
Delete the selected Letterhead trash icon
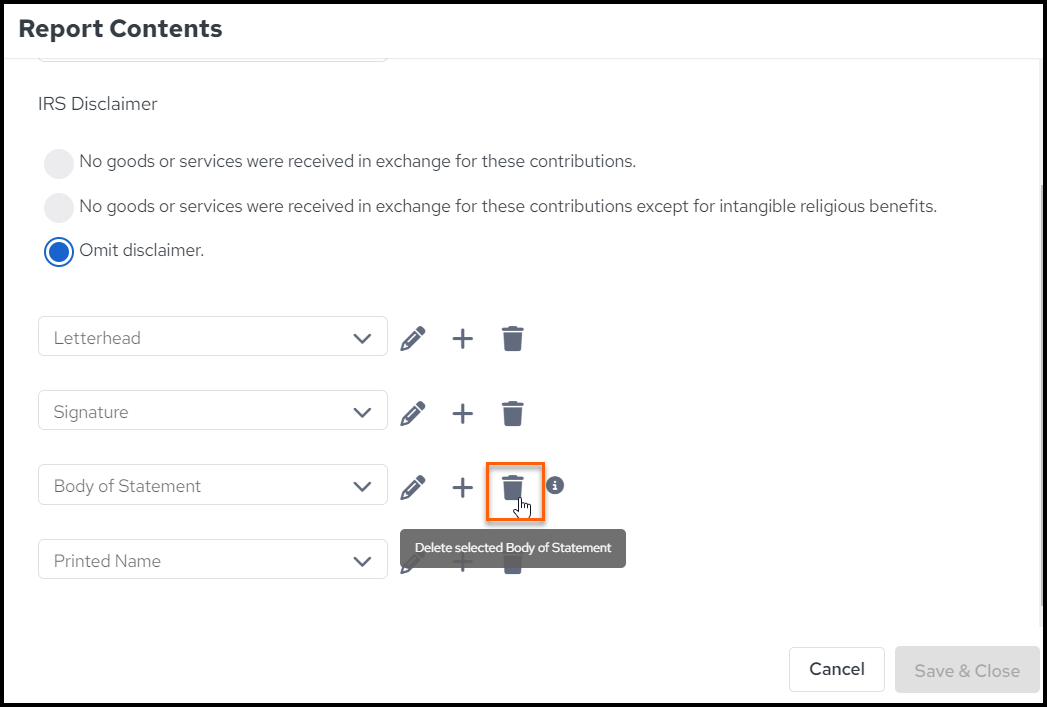point(513,338)
